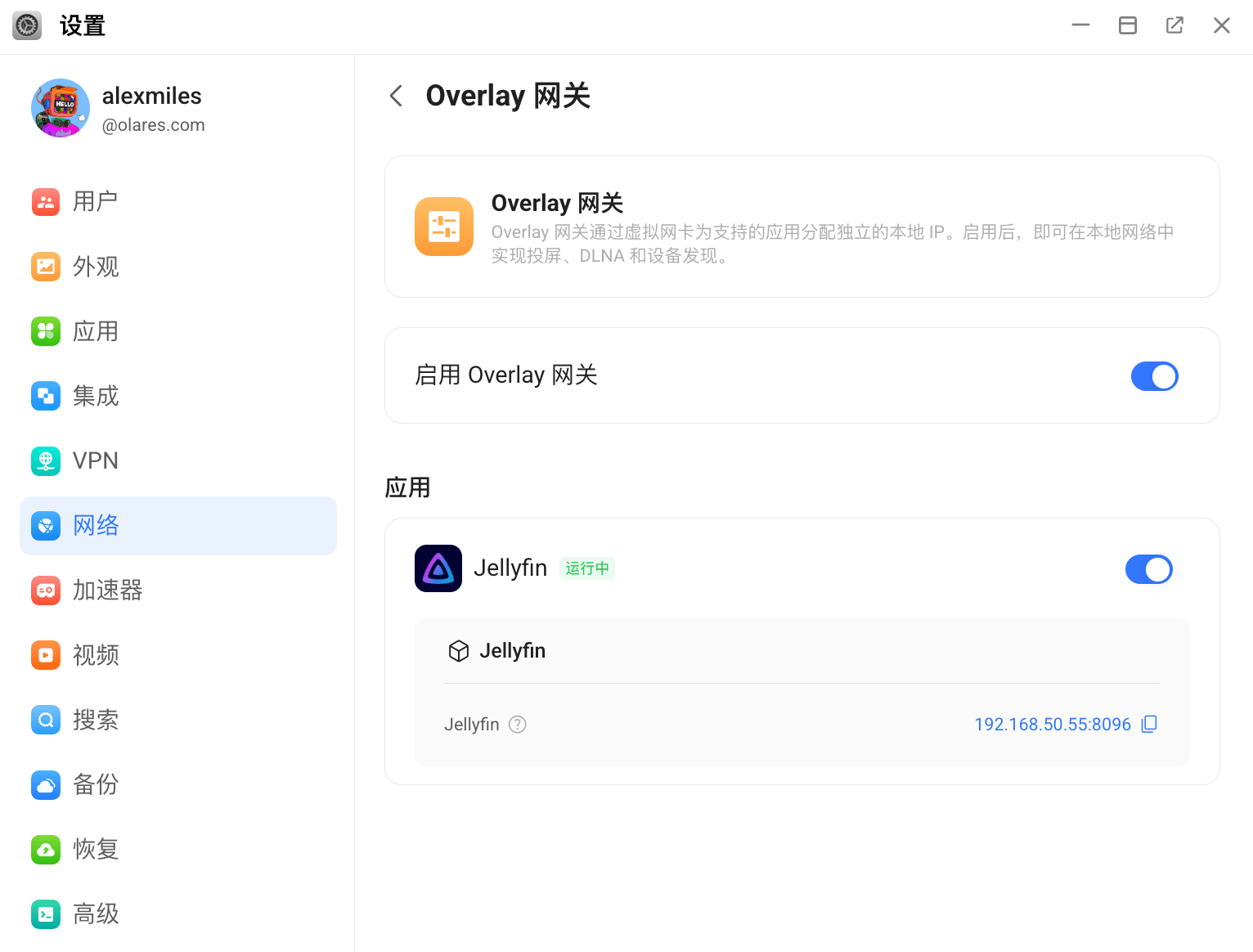The image size is (1253, 952).
Task: Open the 恢复 settings entry
Action: [x=178, y=850]
